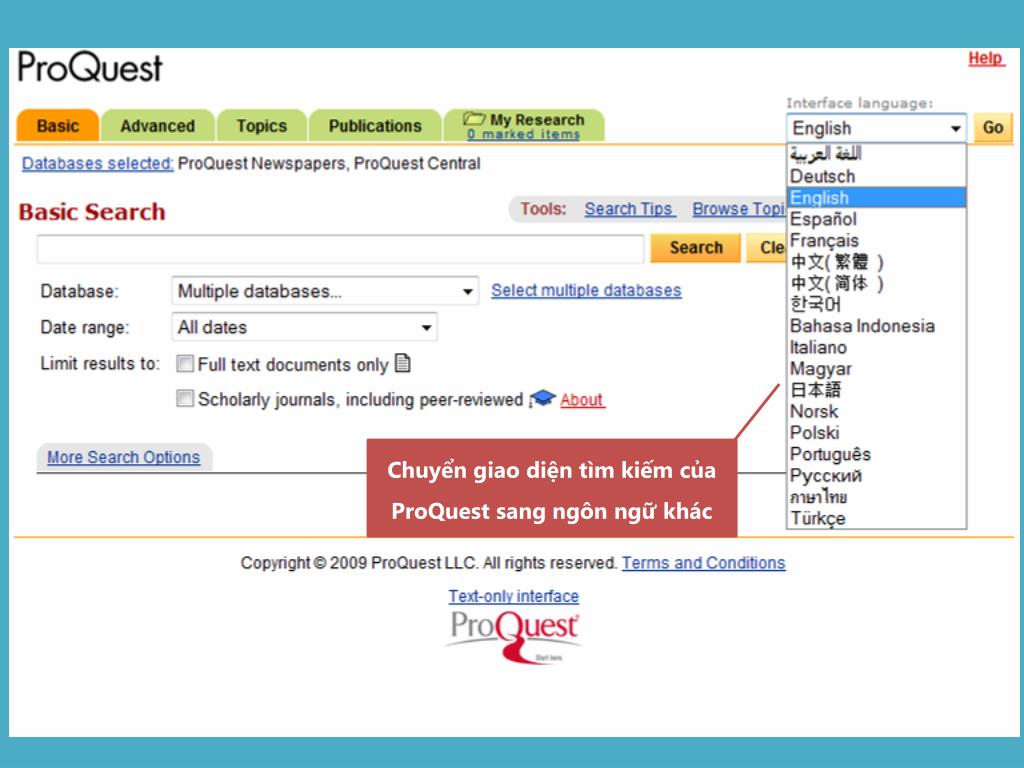Click the ProQuest footer logo
The width and height of the screenshot is (1024, 768).
pyautogui.click(x=513, y=636)
